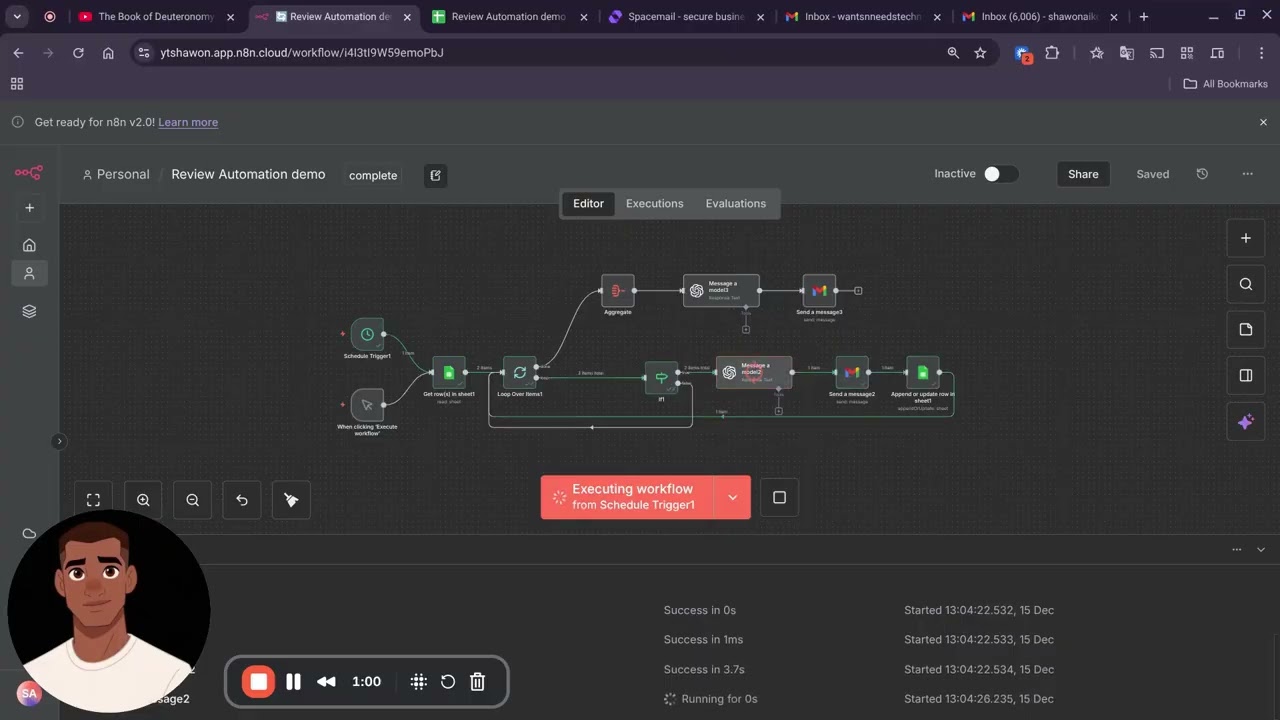Select the Get row(s) in sheet1 node
The height and width of the screenshot is (720, 1280).
[x=449, y=373]
